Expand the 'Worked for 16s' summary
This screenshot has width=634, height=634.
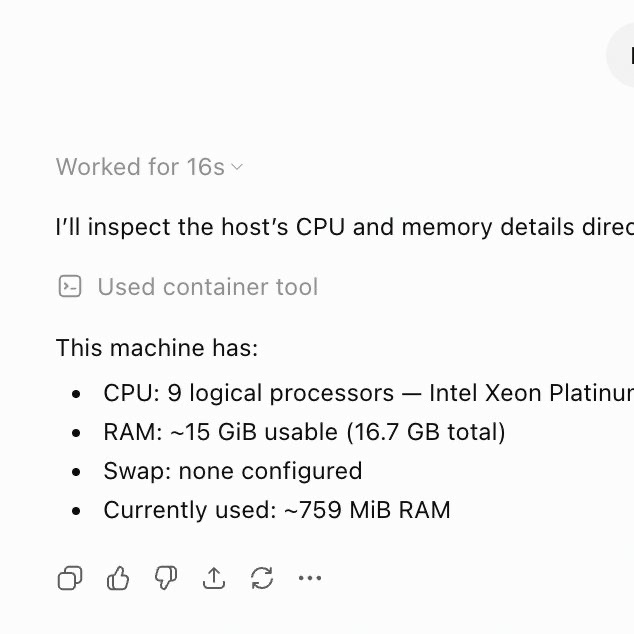[150, 167]
